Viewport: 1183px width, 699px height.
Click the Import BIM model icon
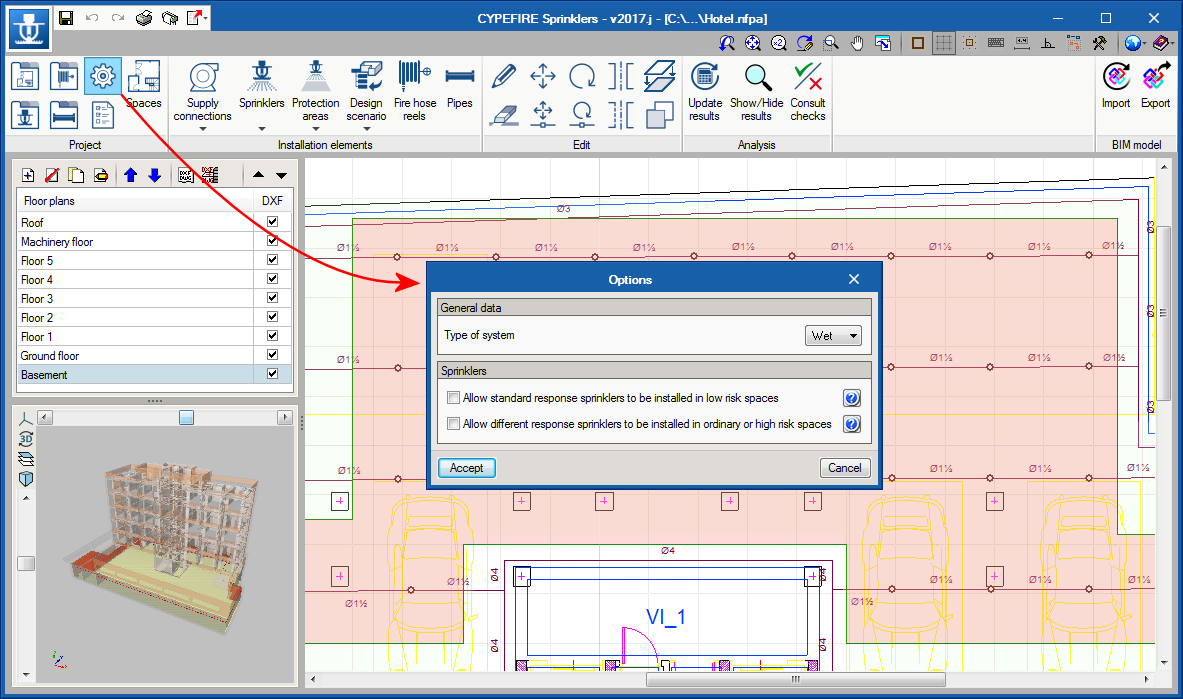pyautogui.click(x=1116, y=78)
